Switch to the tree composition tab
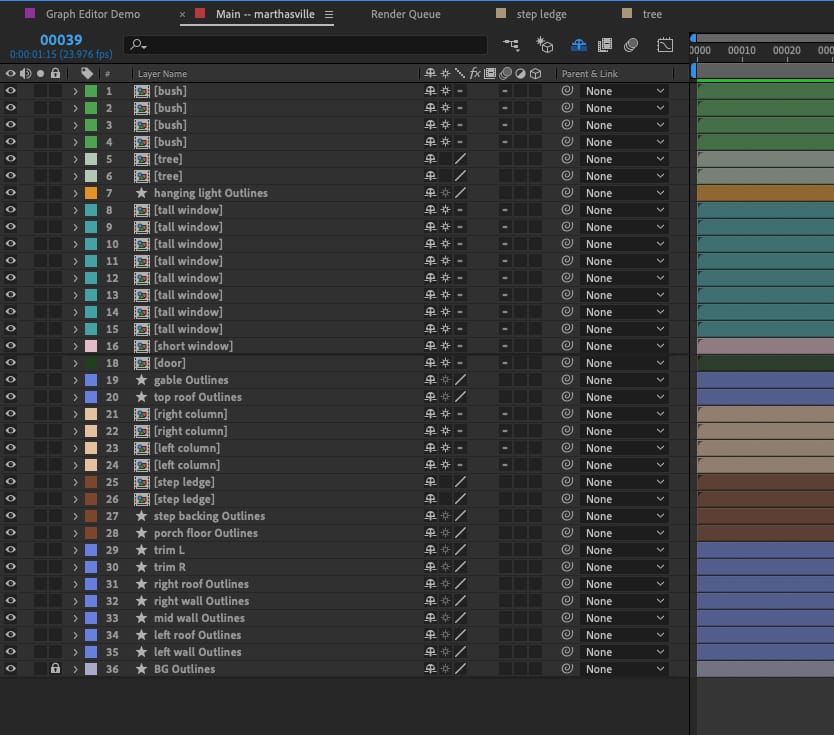The height and width of the screenshot is (735, 834). 652,14
